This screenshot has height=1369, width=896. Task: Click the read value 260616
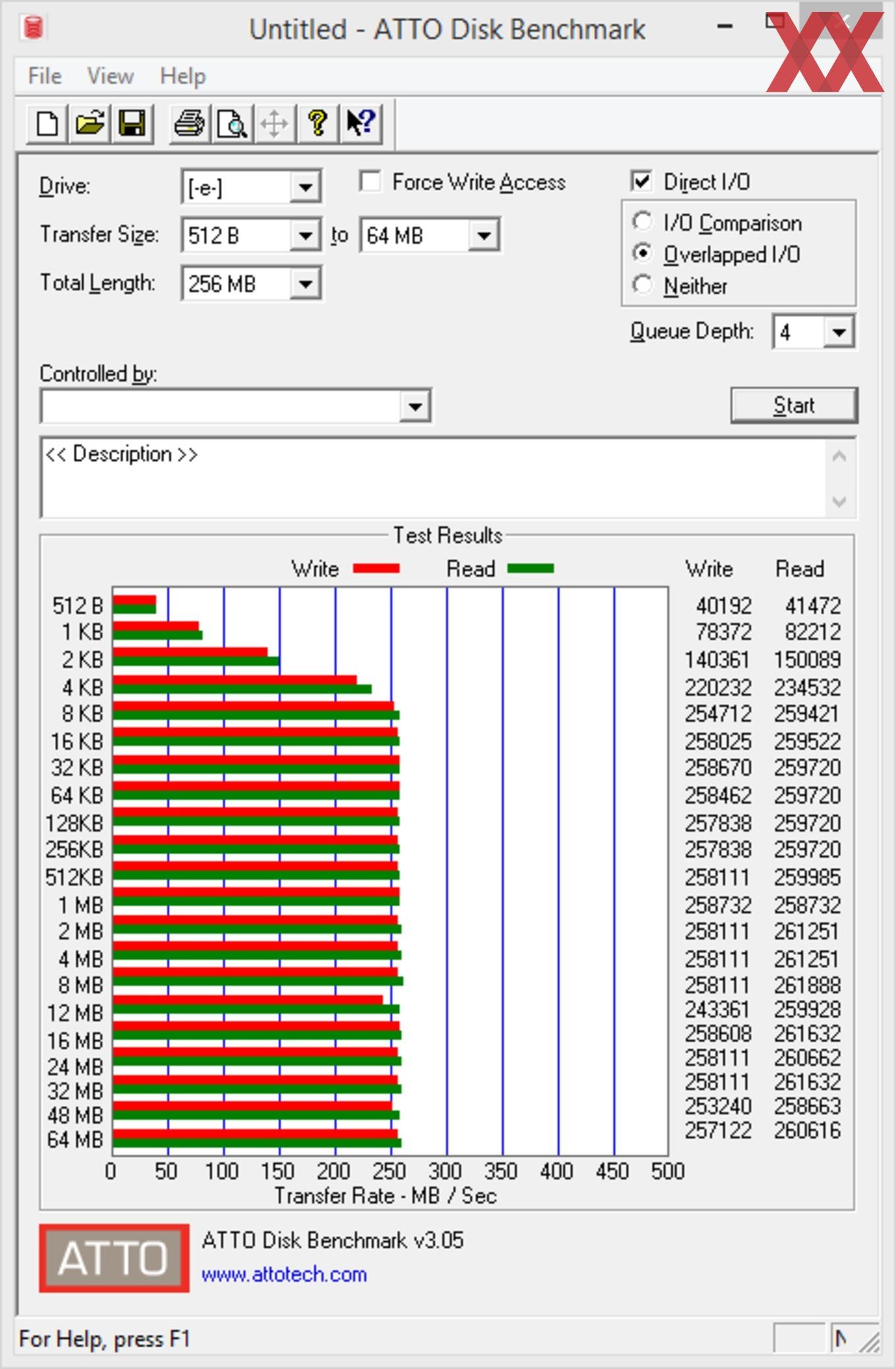coord(807,1130)
